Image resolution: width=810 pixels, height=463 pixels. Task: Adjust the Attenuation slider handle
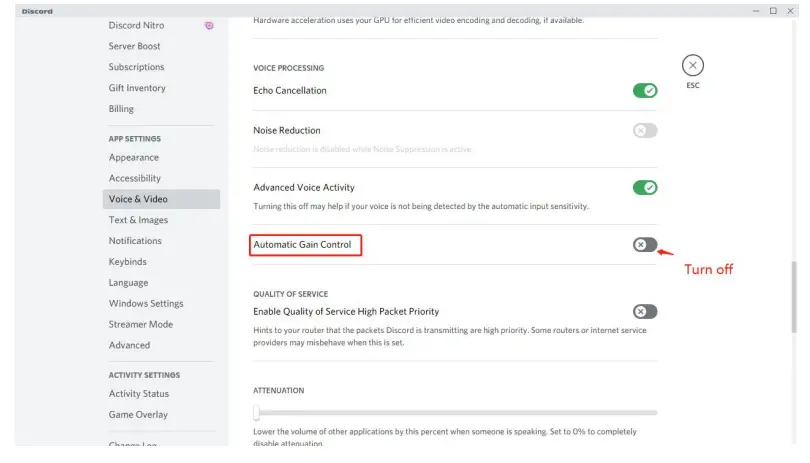click(x=256, y=411)
